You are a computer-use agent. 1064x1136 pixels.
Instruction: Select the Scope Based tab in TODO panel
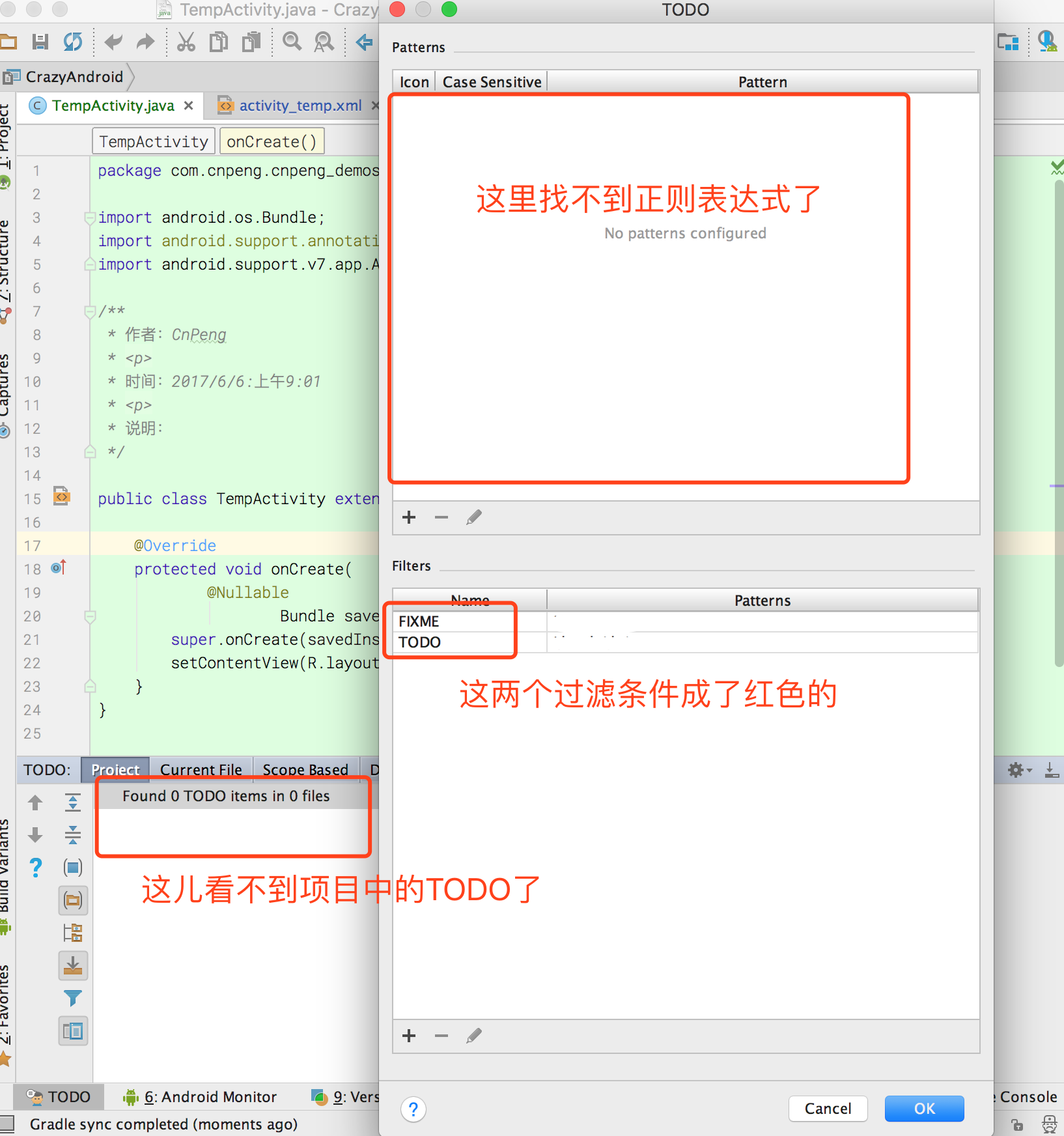[305, 770]
